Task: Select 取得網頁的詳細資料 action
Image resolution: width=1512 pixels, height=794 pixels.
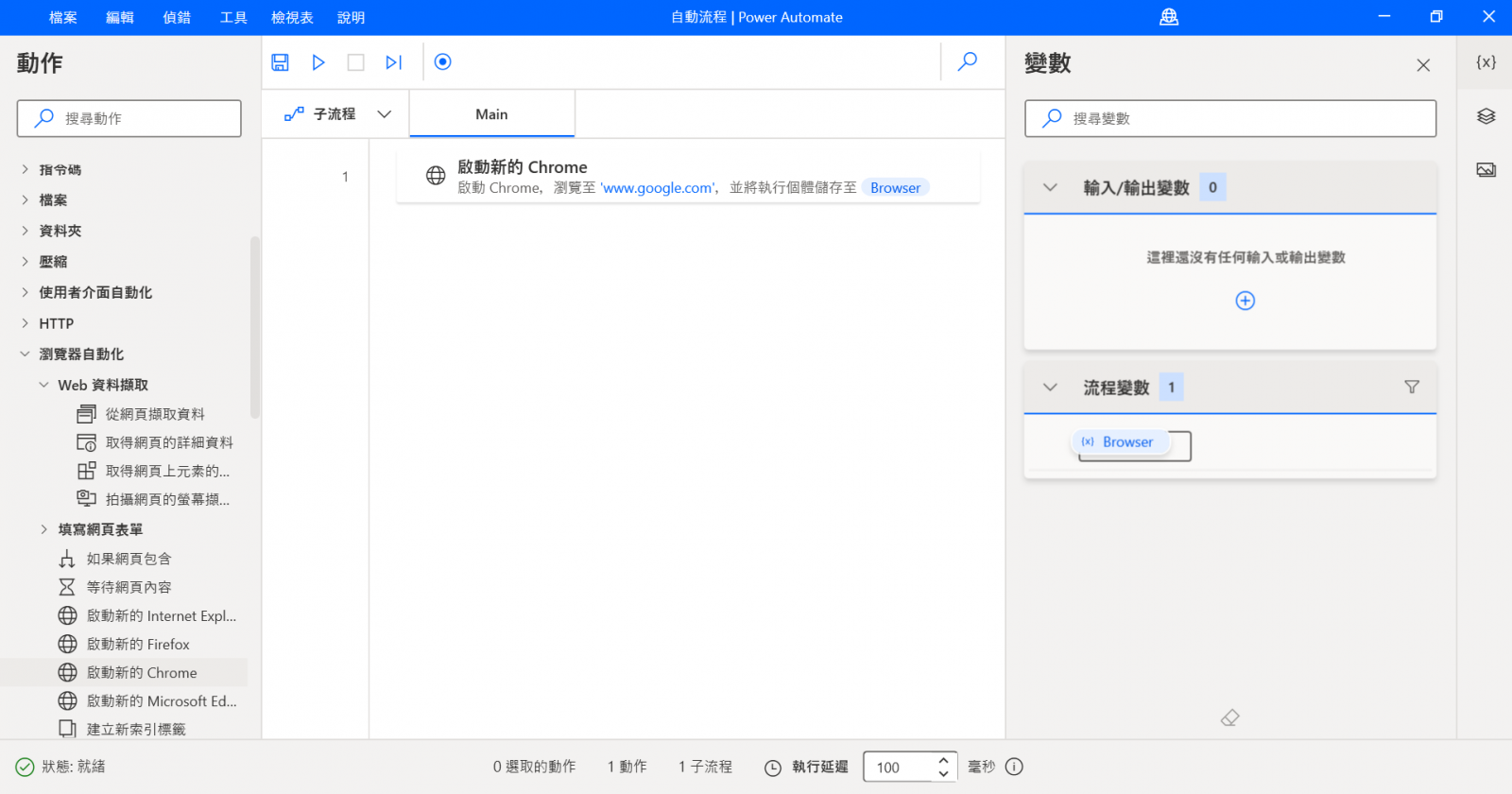Action: pos(156,442)
